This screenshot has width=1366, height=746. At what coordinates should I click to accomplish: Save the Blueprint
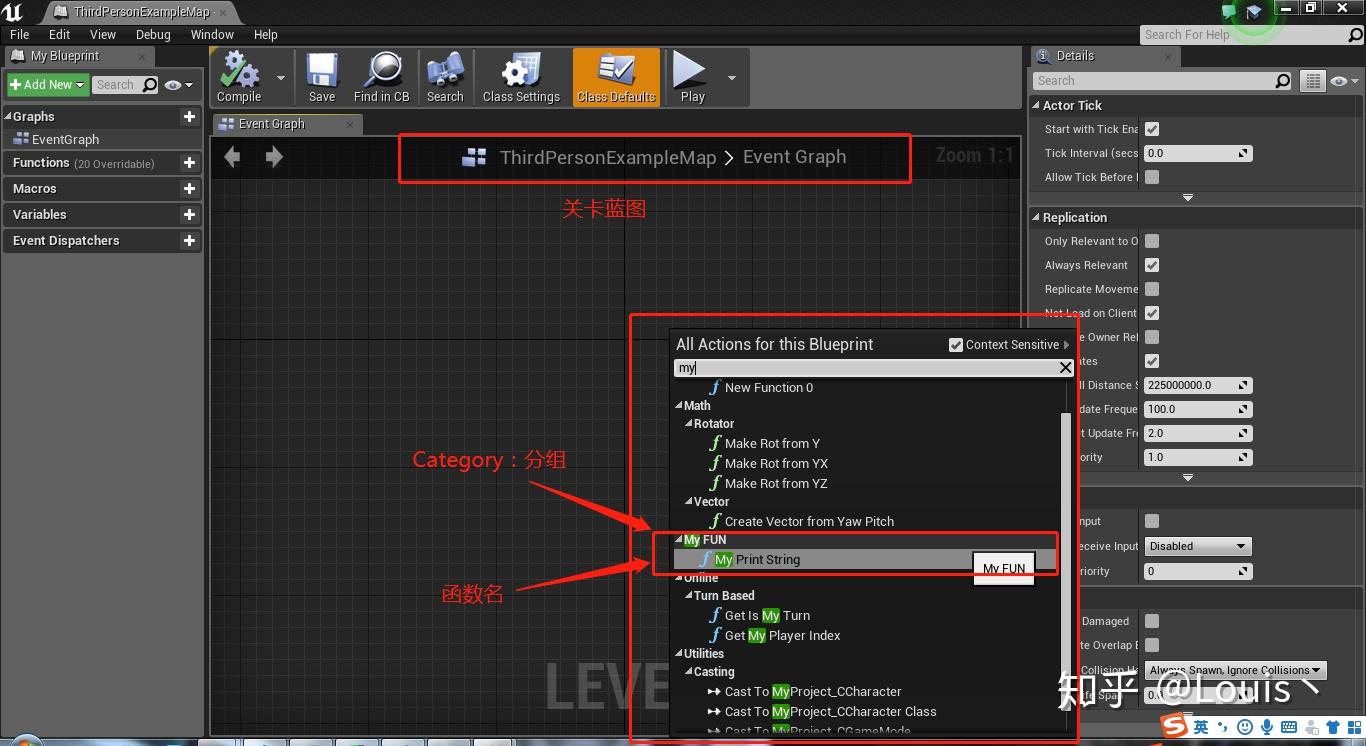(x=321, y=76)
